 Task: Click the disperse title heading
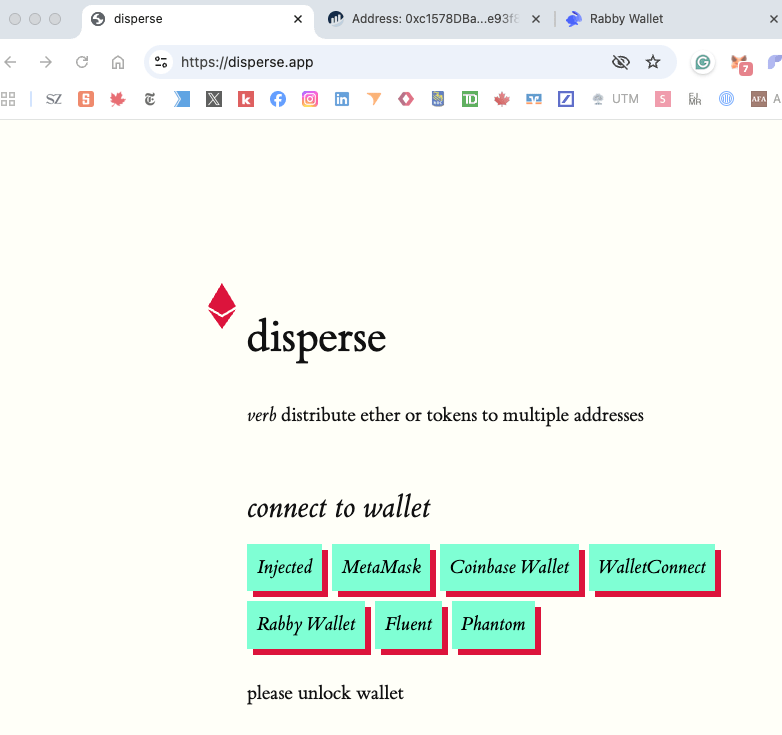316,339
